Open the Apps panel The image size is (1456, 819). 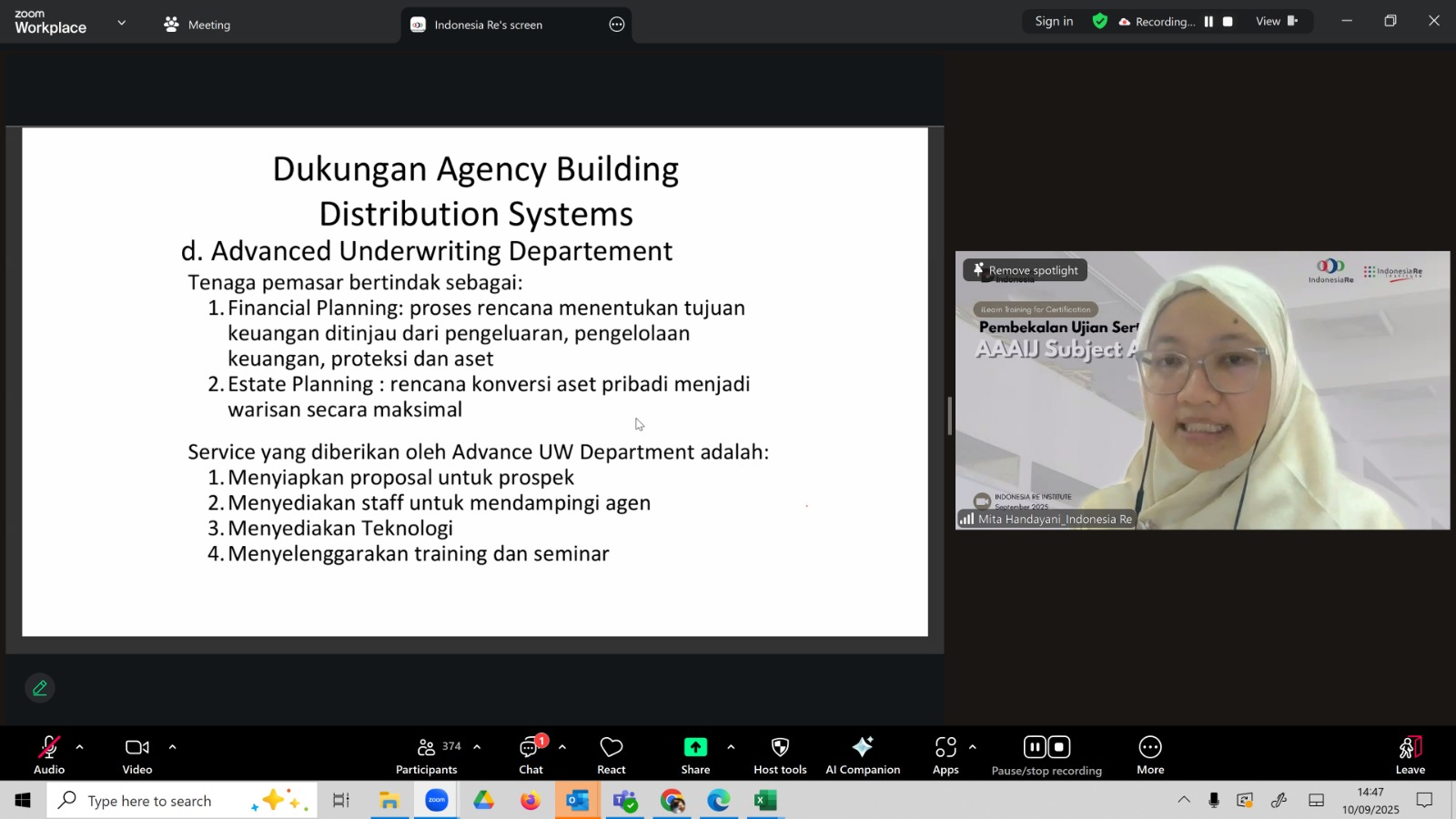[x=945, y=754]
